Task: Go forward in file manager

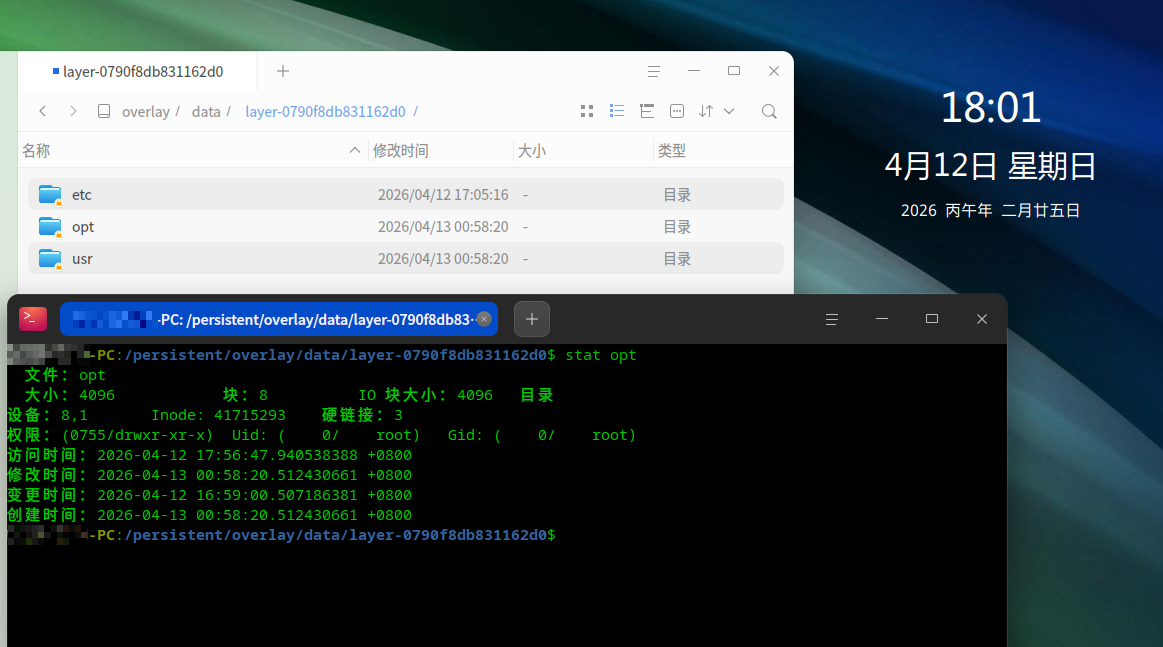Action: tap(73, 111)
